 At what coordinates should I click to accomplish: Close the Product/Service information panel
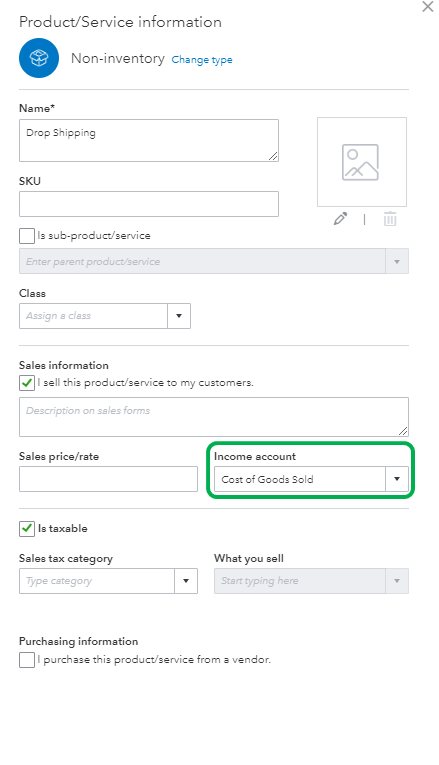point(428,7)
